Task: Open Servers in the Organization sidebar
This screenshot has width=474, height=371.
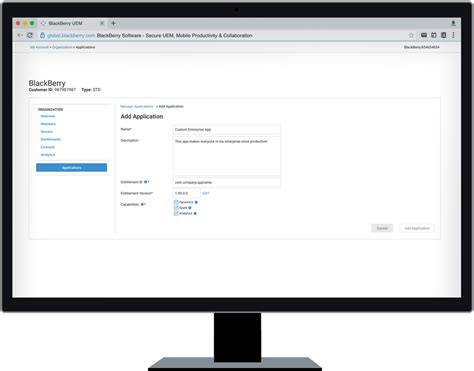Action: tap(47, 132)
